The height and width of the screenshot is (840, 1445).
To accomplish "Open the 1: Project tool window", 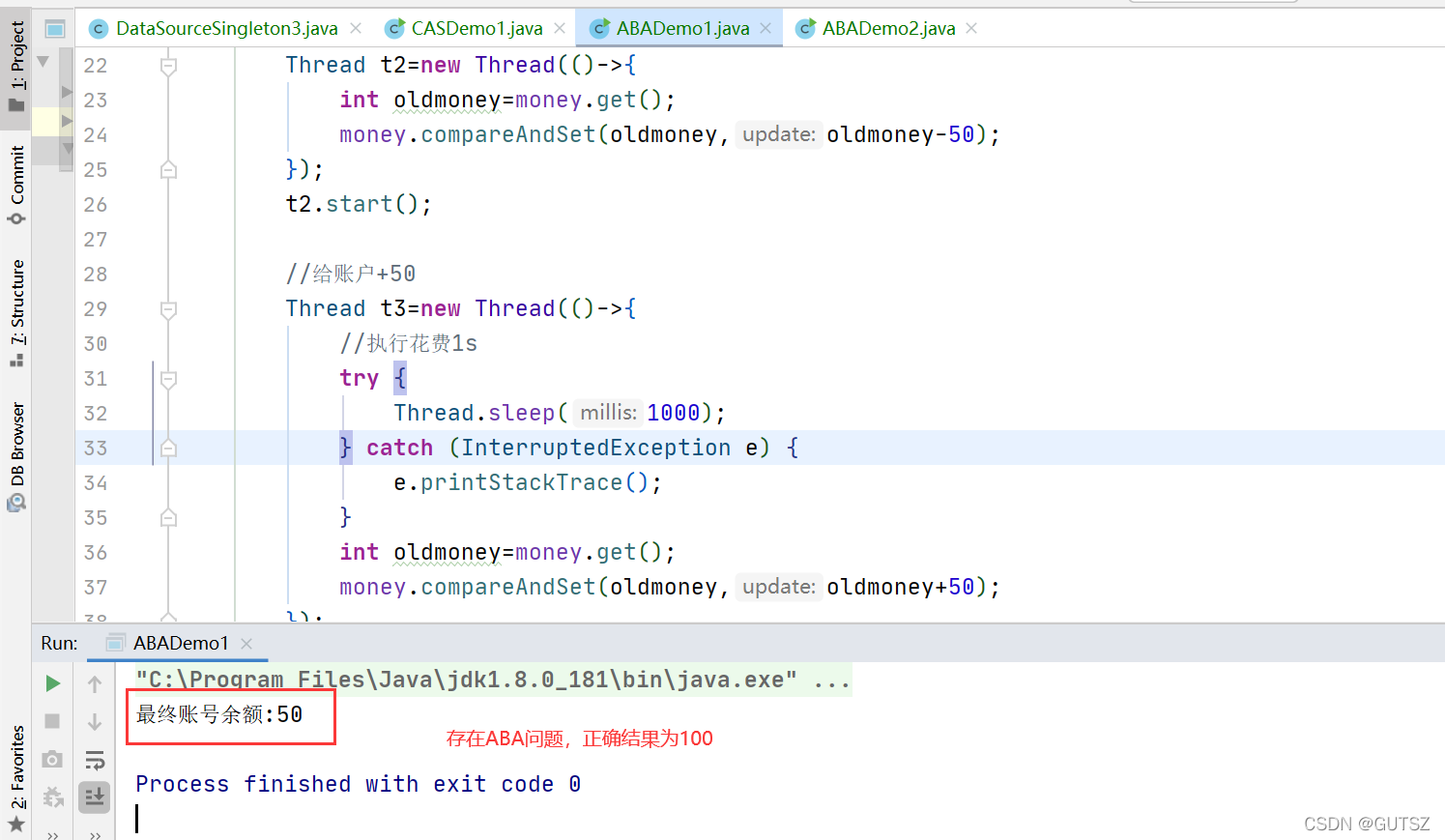I will point(16,66).
